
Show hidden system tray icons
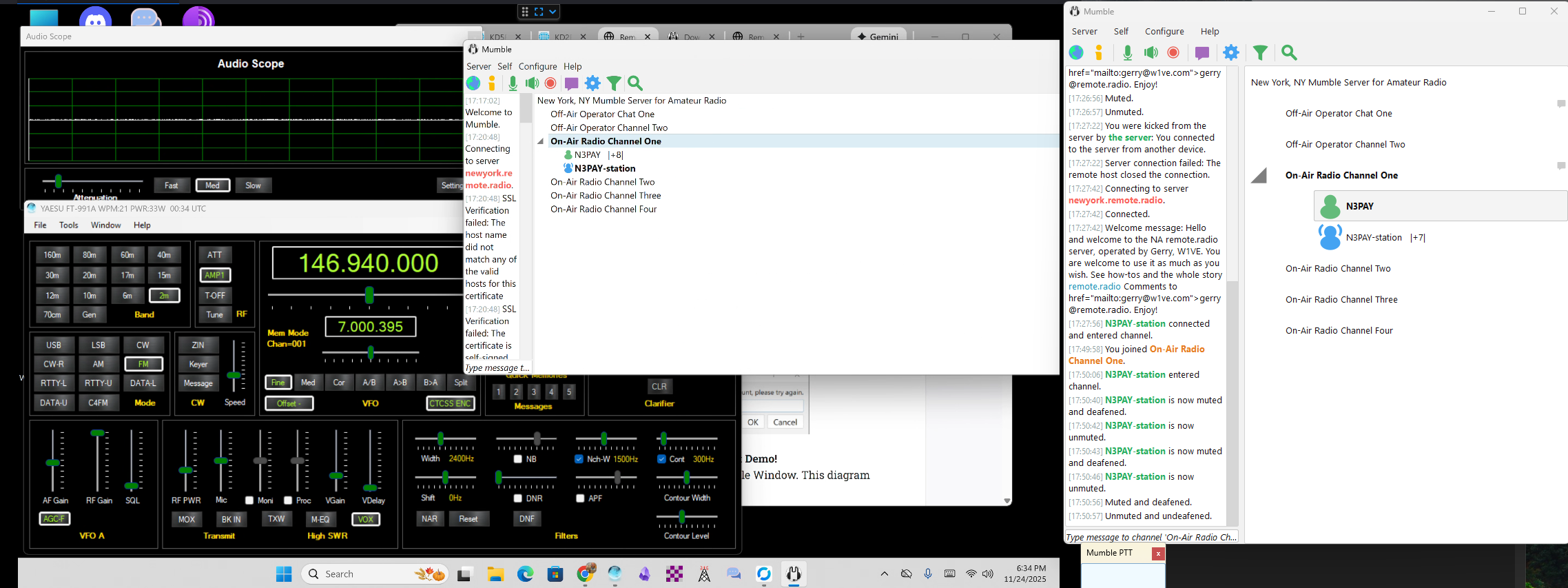(x=885, y=574)
